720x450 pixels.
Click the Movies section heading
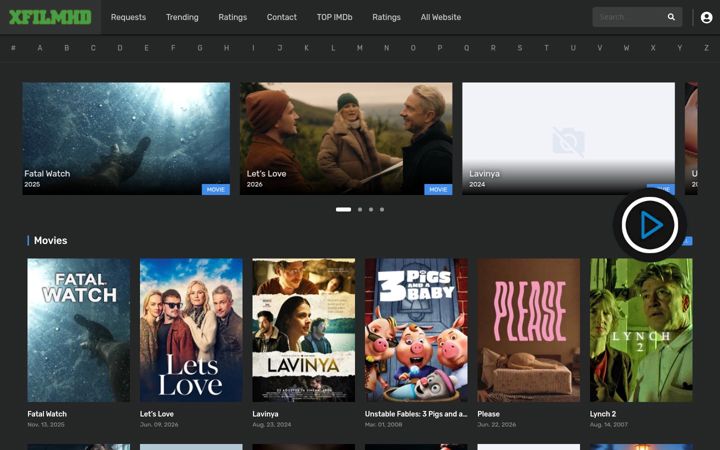tap(51, 241)
